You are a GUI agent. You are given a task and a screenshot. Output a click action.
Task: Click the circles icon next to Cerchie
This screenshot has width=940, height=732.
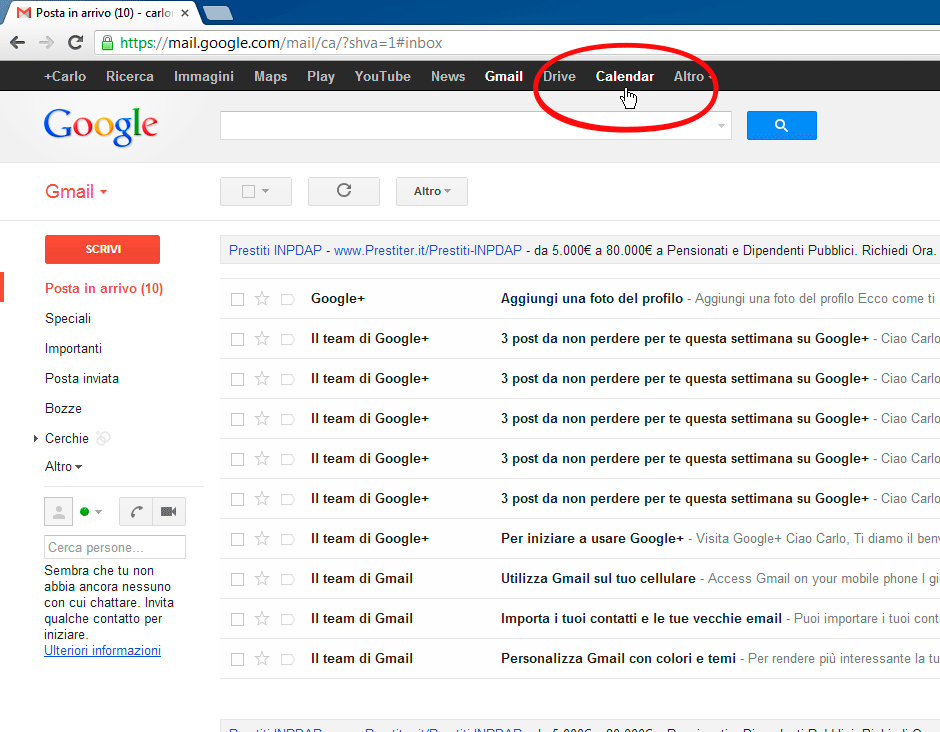click(103, 438)
